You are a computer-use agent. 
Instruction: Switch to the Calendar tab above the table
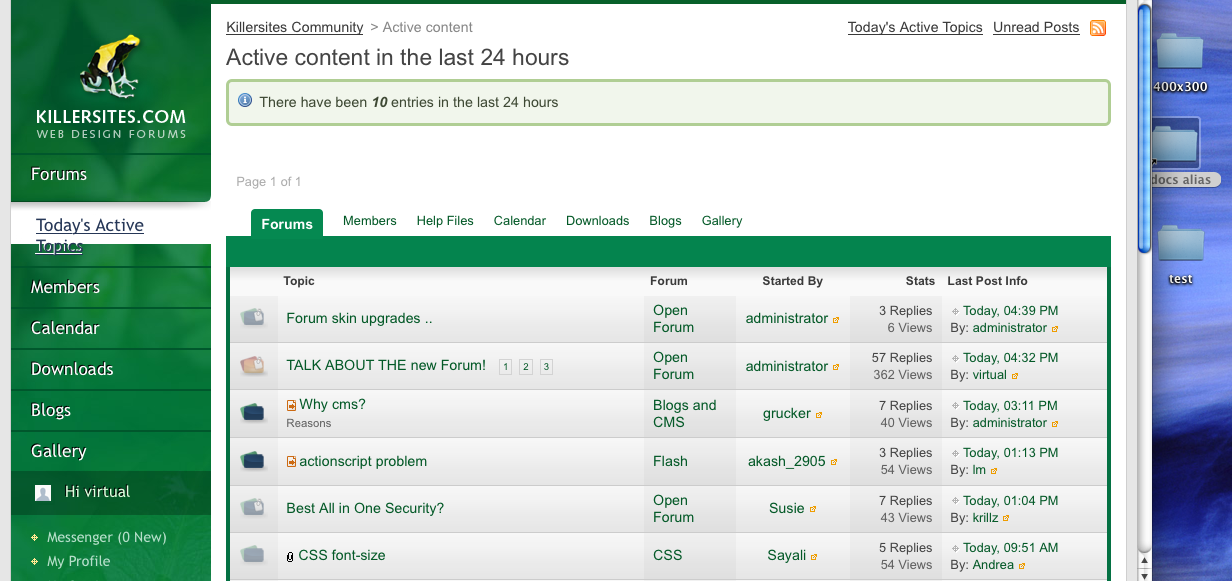tap(520, 221)
